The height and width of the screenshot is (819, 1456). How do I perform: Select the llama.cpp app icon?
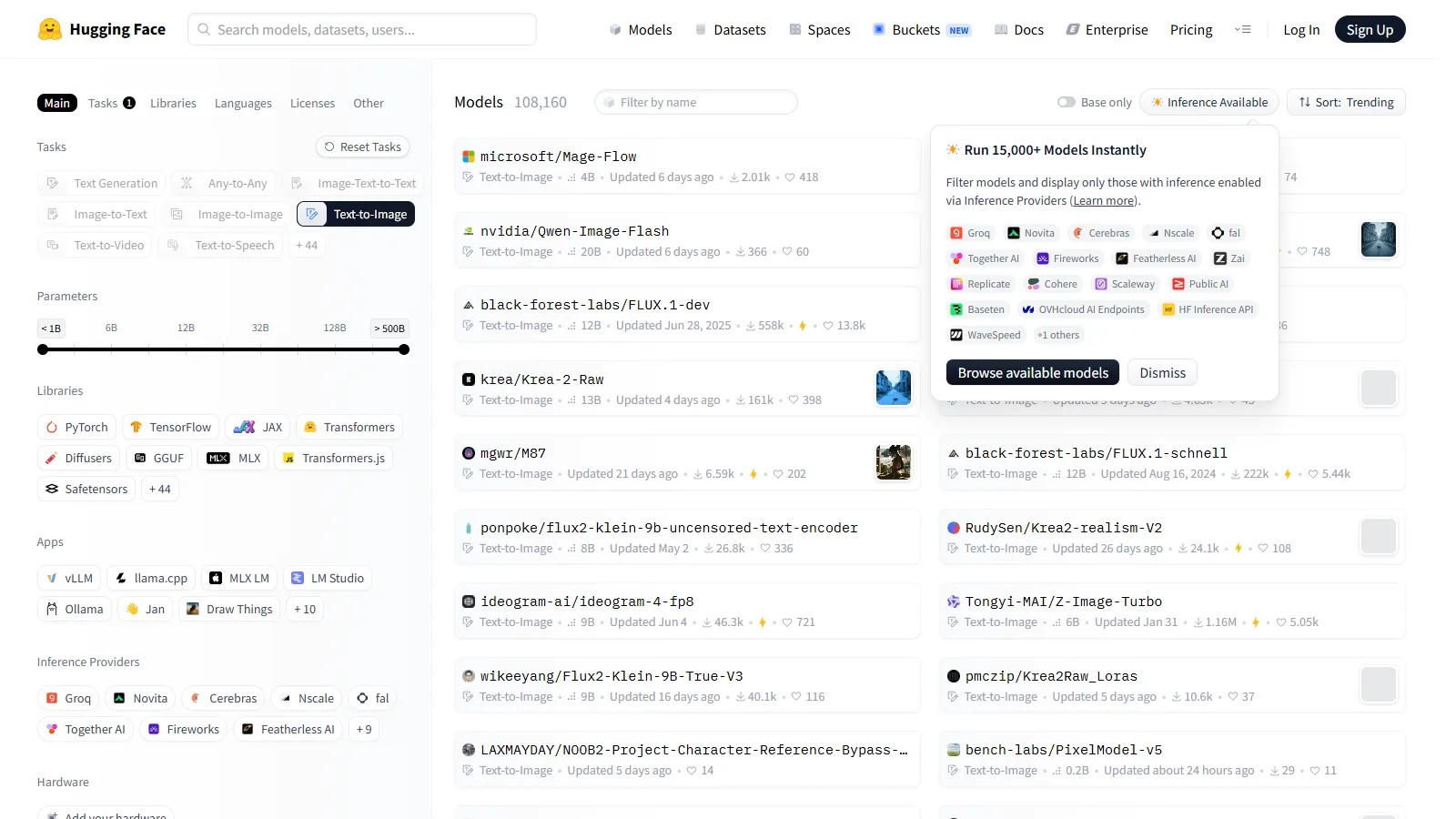pos(121,578)
